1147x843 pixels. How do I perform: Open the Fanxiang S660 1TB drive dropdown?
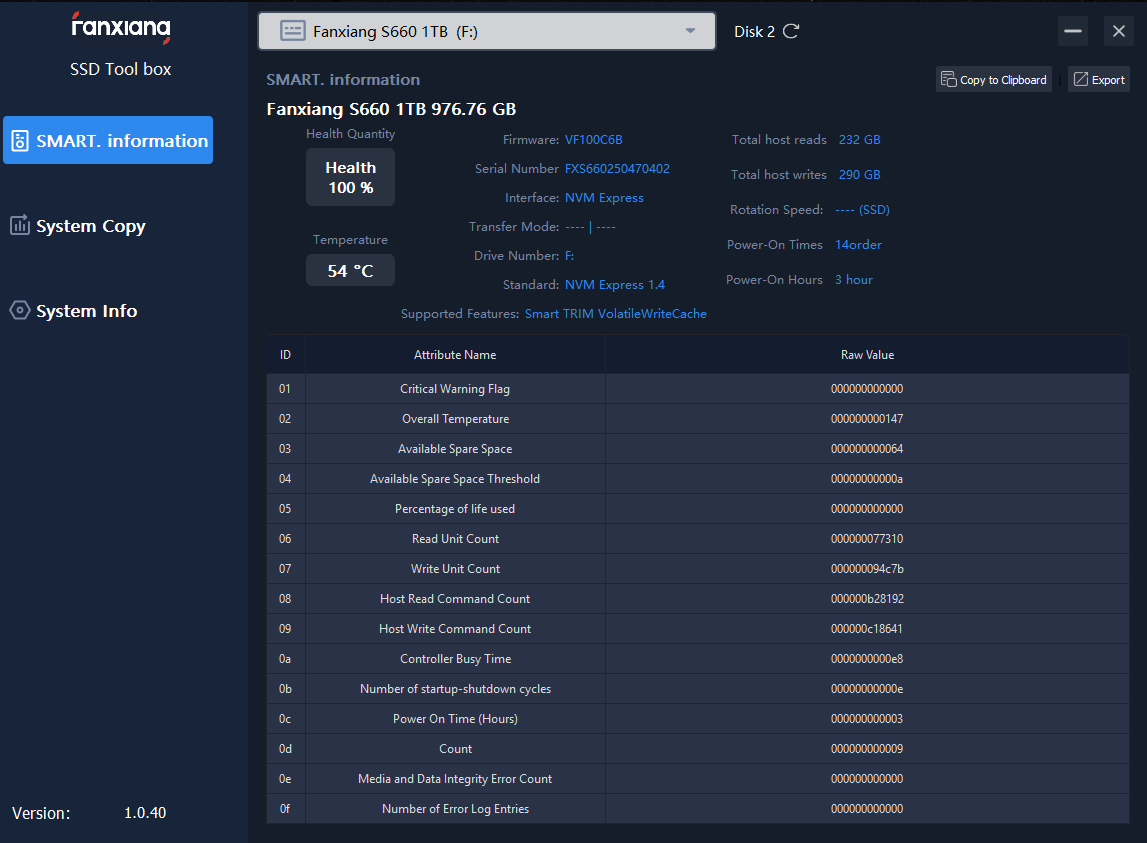[486, 31]
